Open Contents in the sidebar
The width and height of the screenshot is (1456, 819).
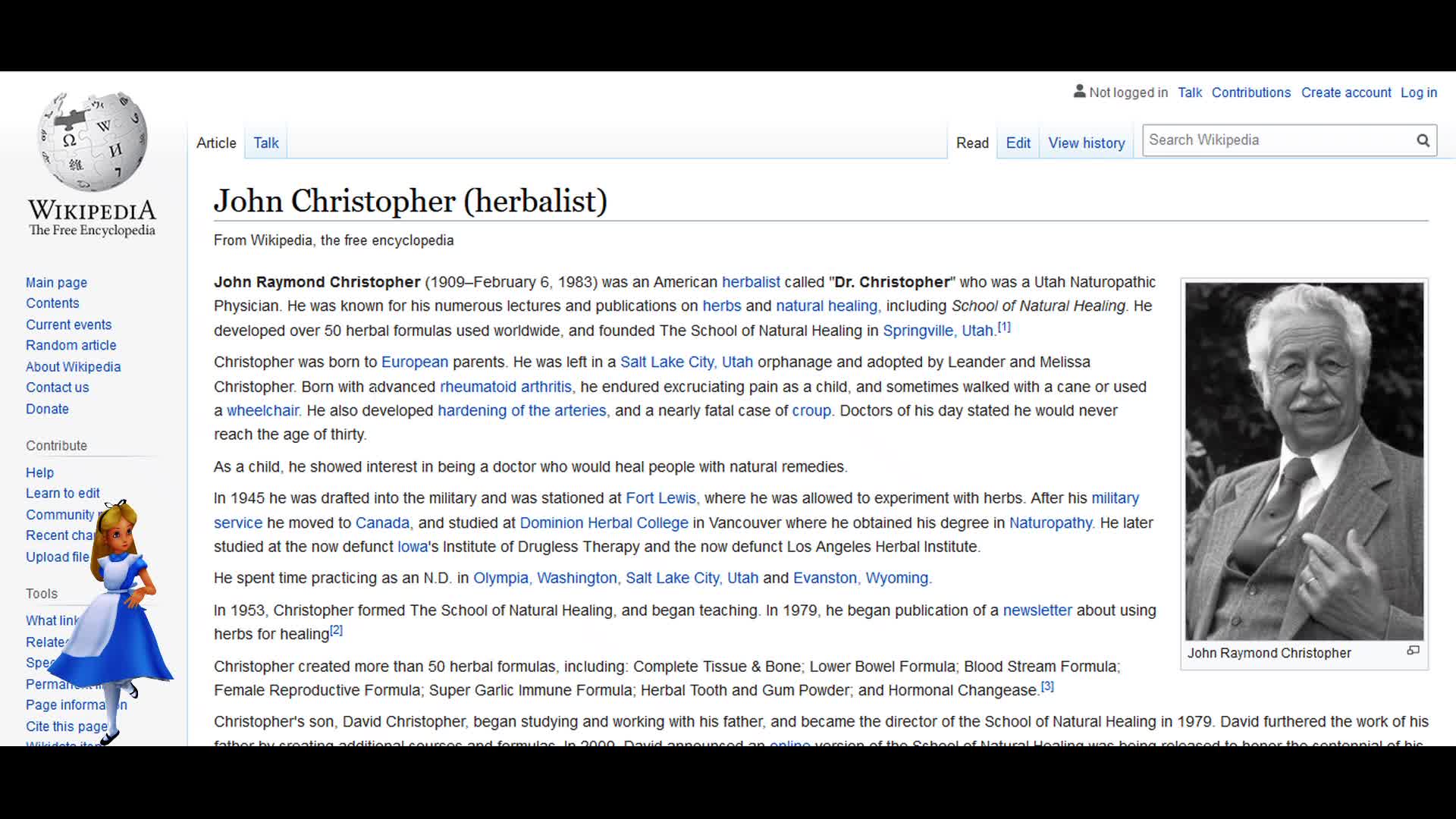click(52, 303)
